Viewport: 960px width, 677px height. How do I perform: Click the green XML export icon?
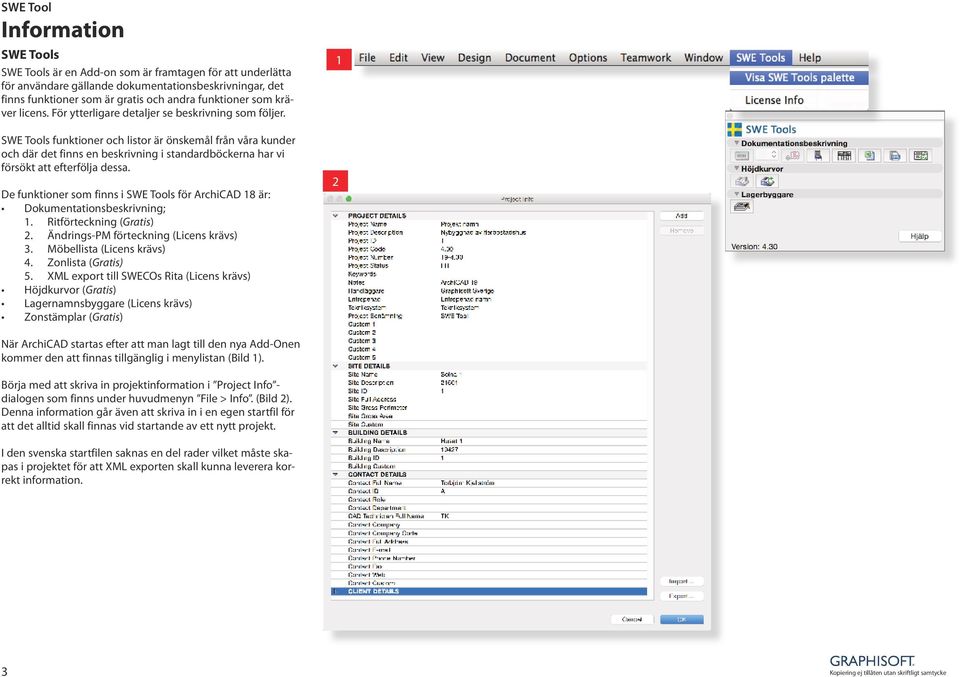[x=869, y=155]
